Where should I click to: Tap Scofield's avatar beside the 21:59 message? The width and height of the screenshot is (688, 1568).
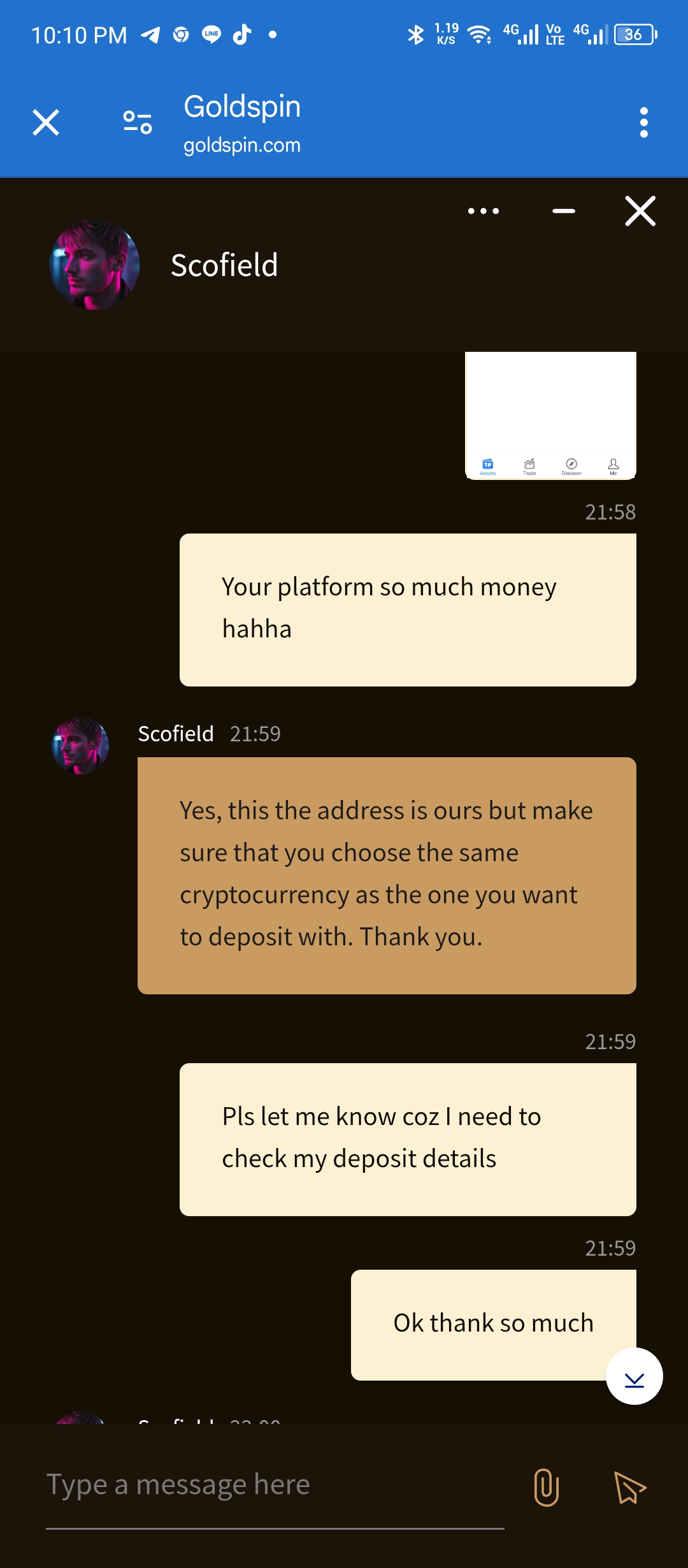click(x=80, y=746)
